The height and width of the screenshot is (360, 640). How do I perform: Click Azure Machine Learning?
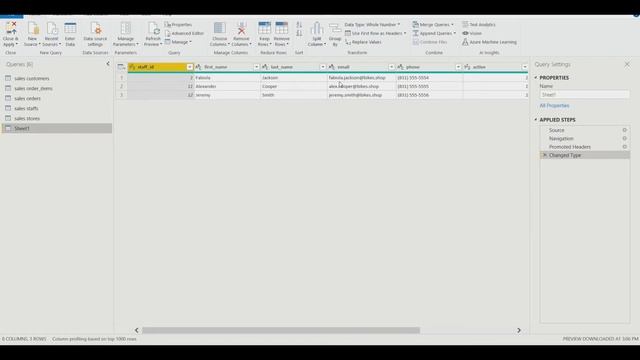(489, 42)
